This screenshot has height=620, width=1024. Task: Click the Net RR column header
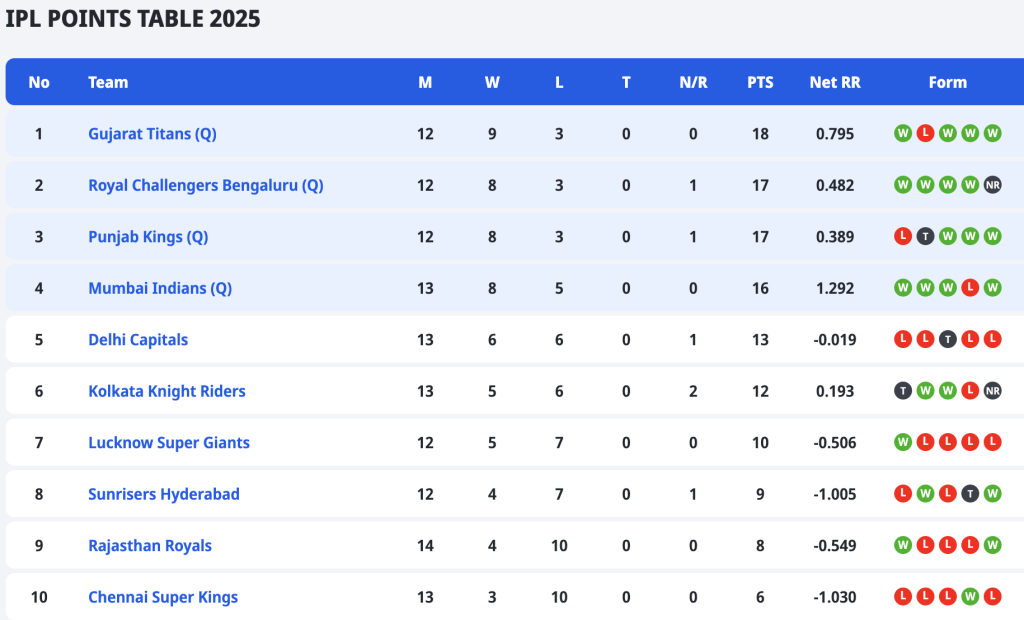click(x=835, y=82)
